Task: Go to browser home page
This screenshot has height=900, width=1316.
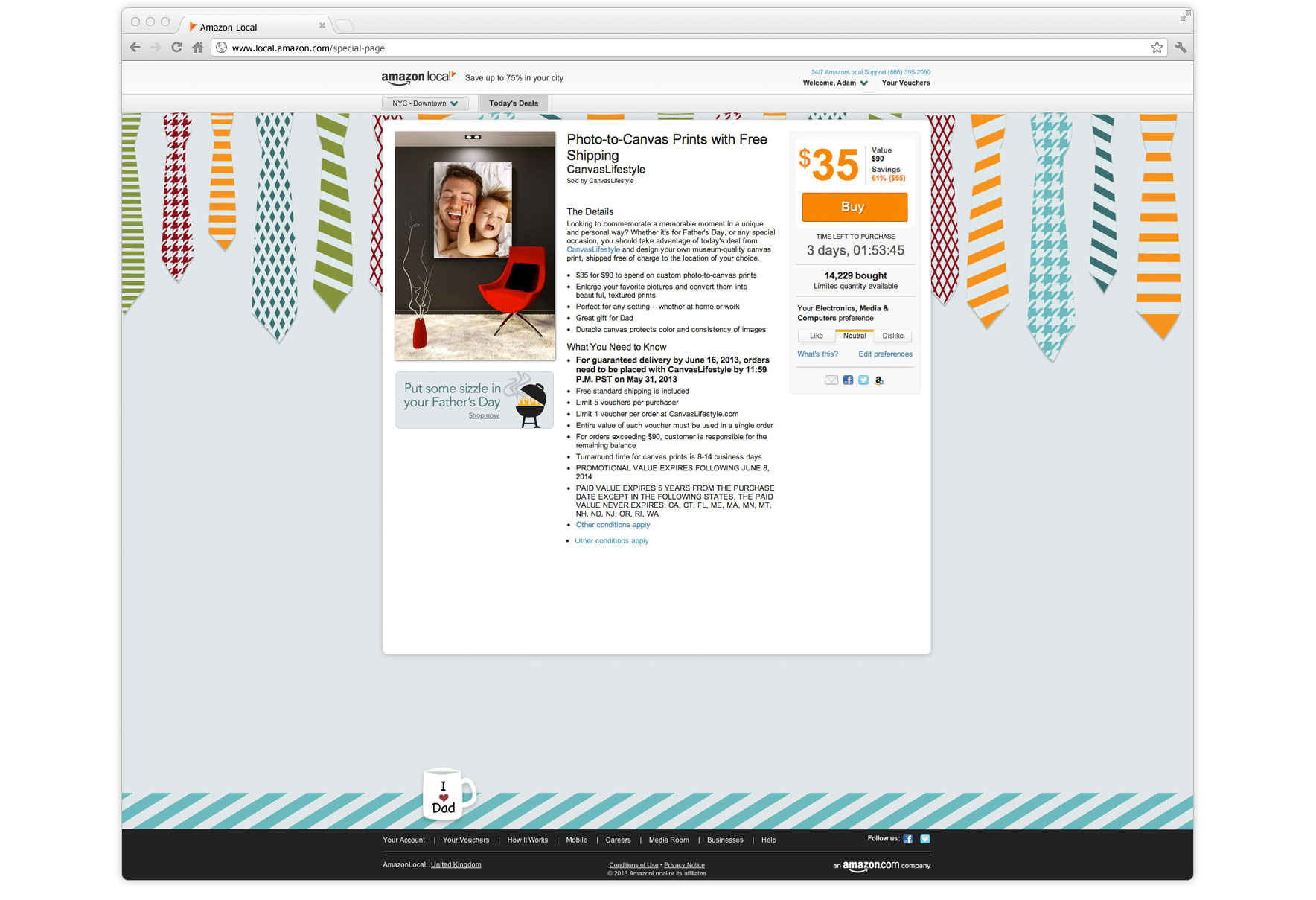Action: coord(197,48)
